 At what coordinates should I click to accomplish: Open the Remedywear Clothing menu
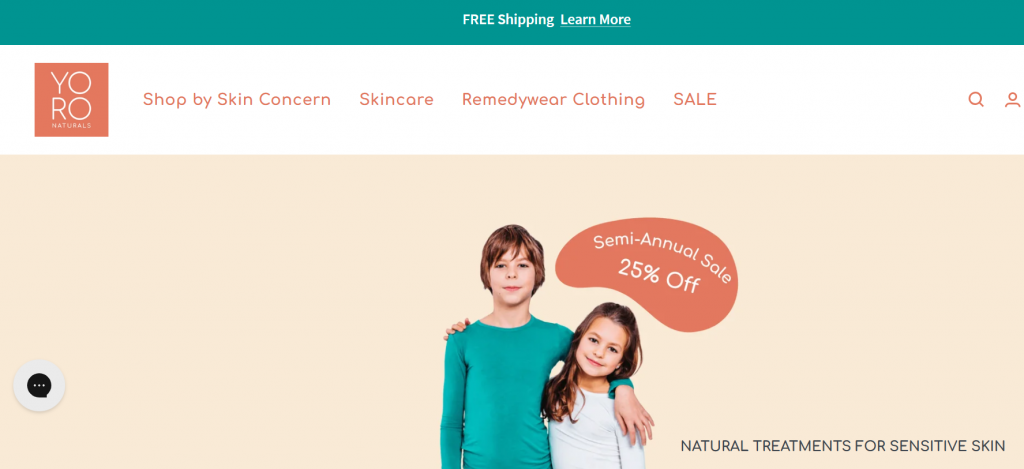tap(553, 99)
